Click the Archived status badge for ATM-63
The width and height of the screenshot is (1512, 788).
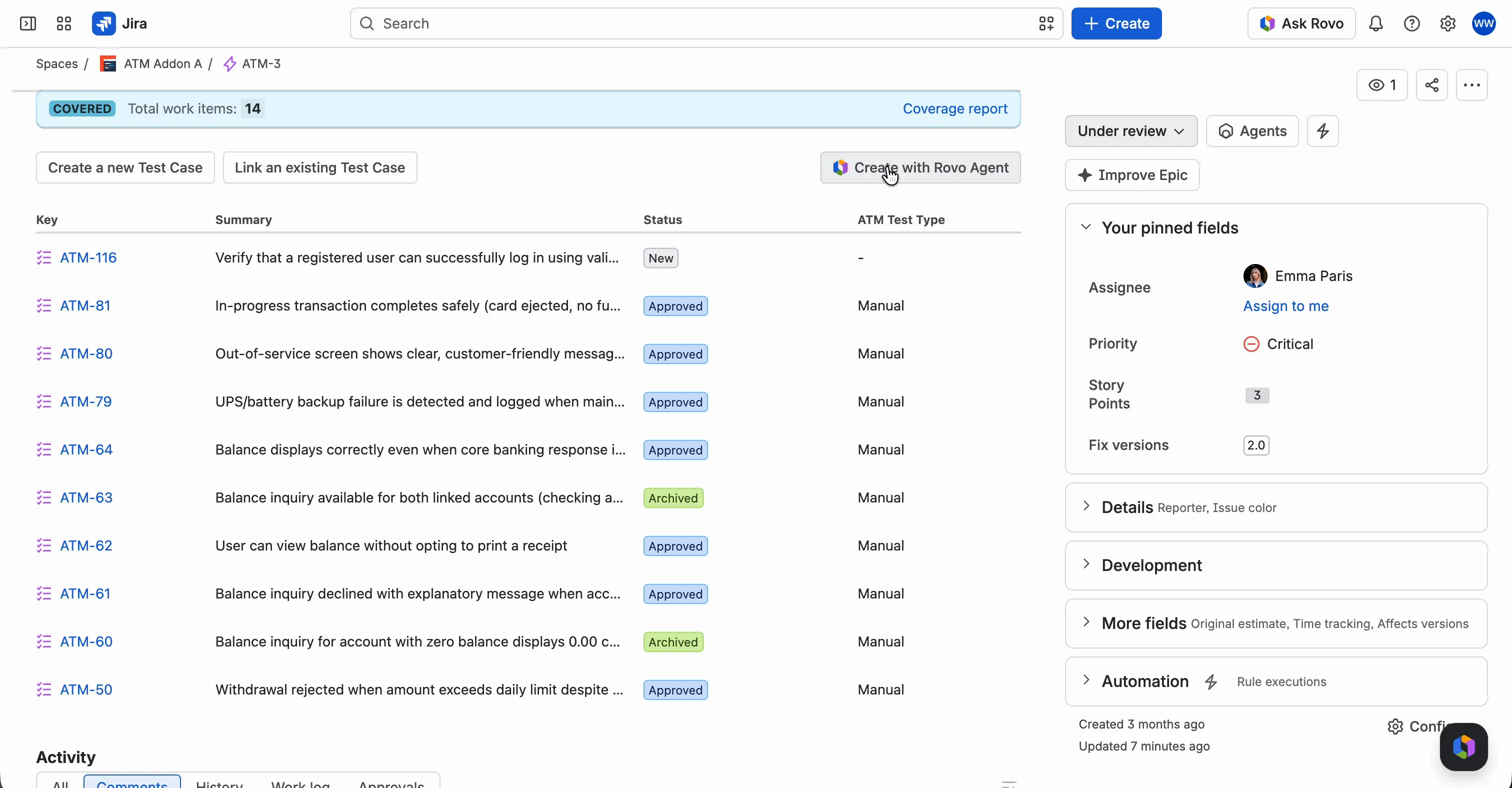(x=673, y=498)
